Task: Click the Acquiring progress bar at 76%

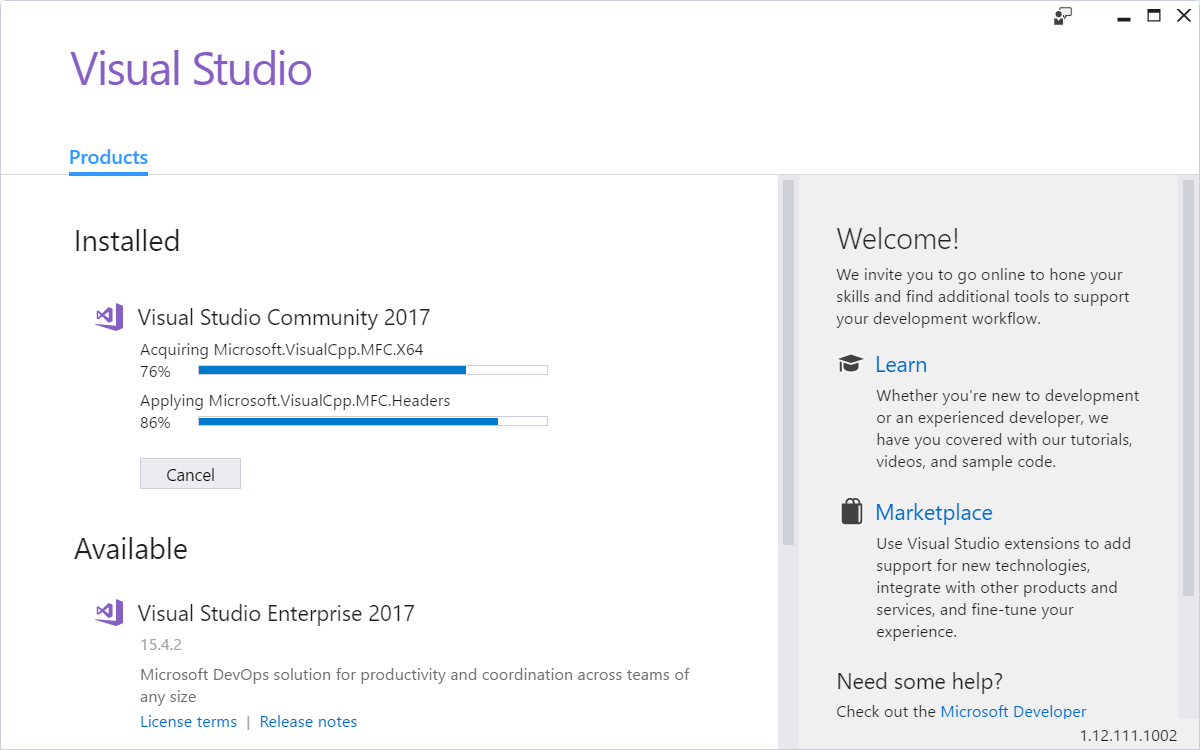Action: pyautogui.click(x=373, y=370)
